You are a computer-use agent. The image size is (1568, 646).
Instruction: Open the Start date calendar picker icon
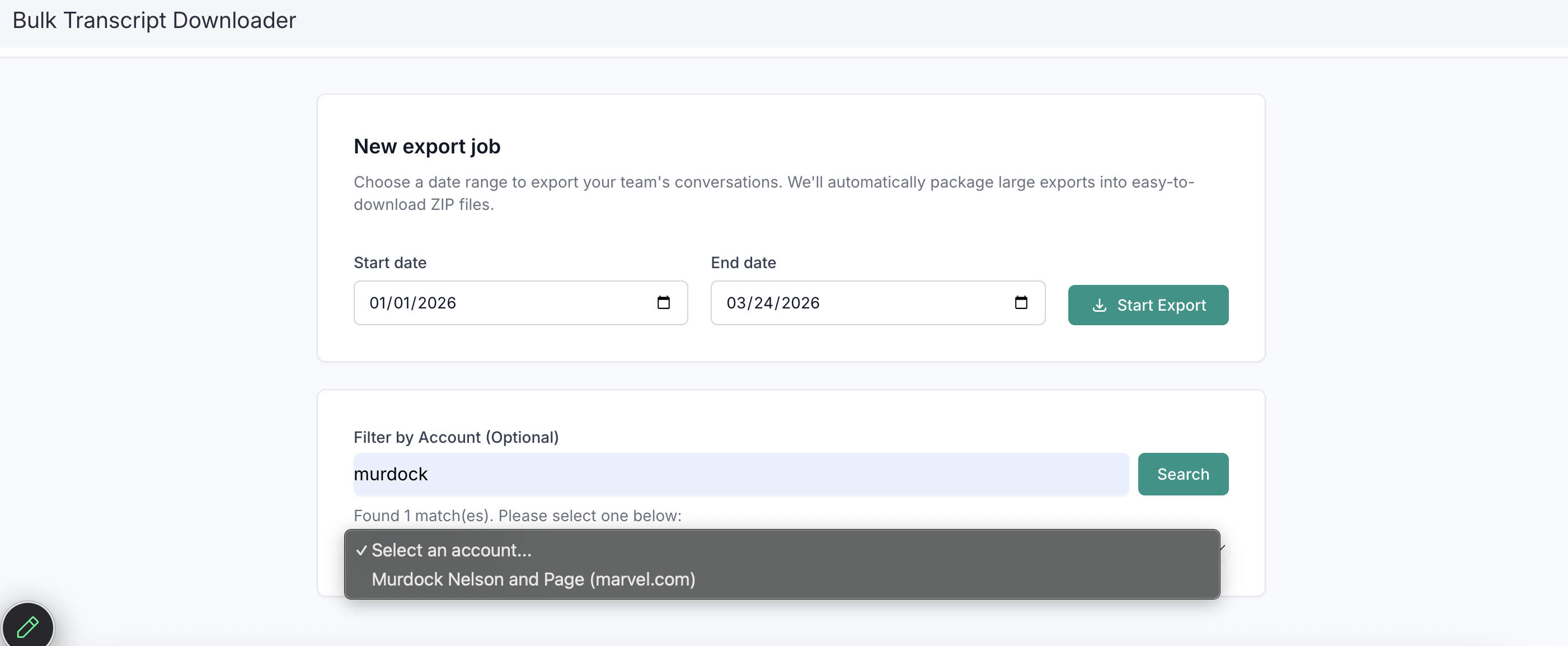coord(663,303)
